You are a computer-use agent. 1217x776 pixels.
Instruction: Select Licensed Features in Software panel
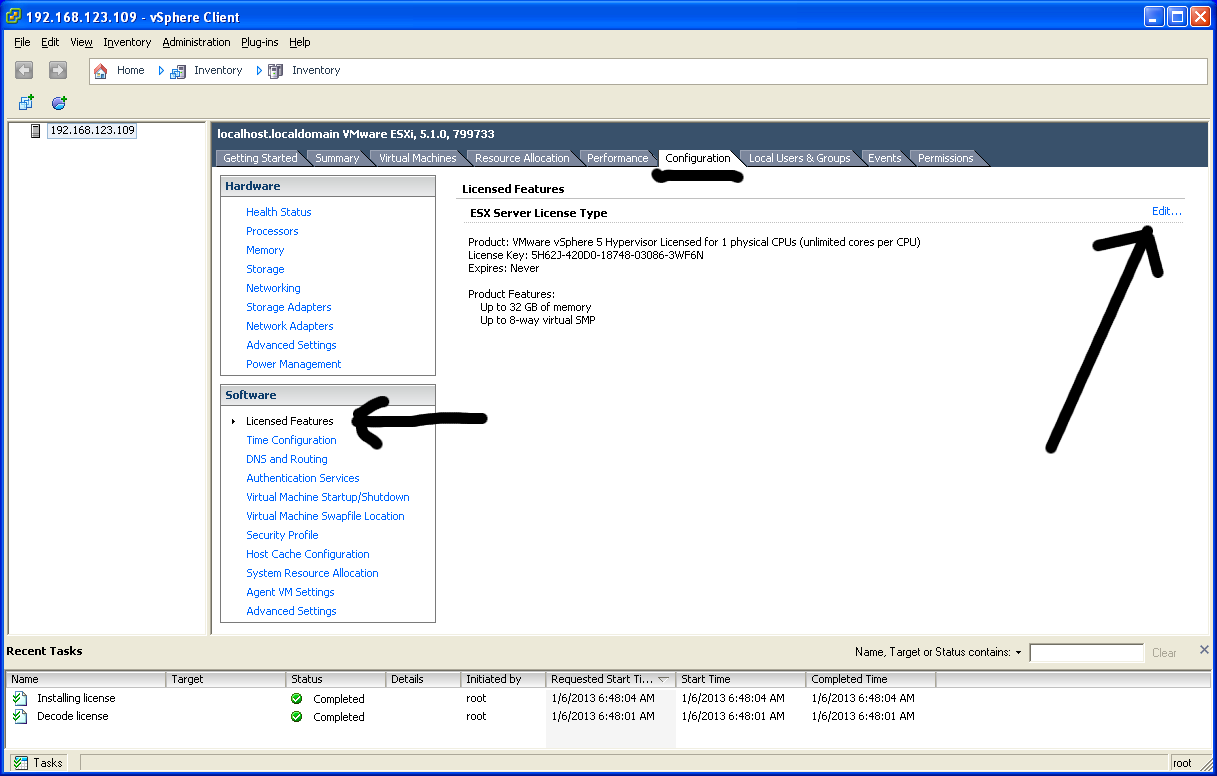coord(290,421)
